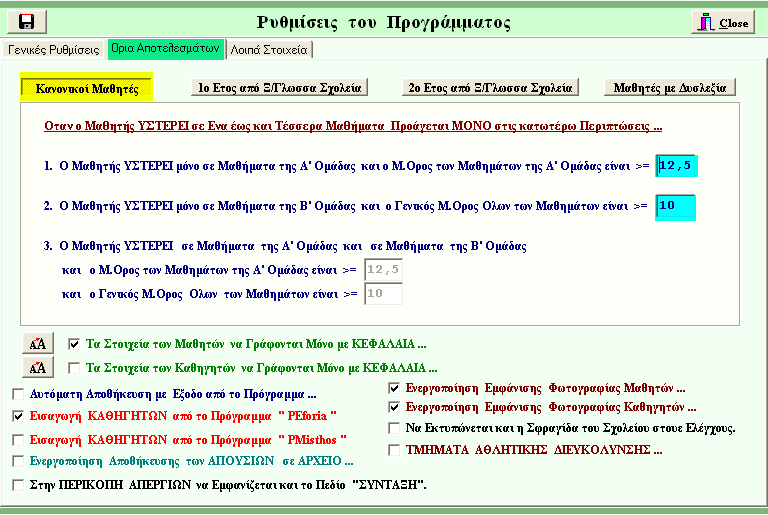Click the floppy disk save icon
Viewport: 768px width, 515px height.
26,22
